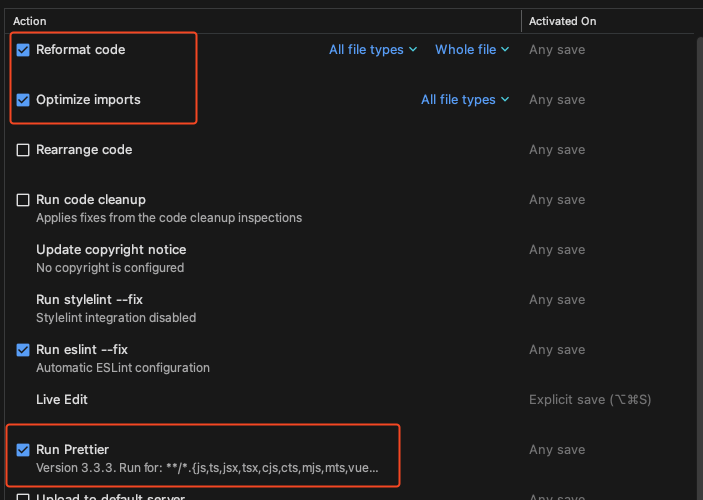Select the Update copyright notice row
This screenshot has height=500, width=703.
pos(111,250)
